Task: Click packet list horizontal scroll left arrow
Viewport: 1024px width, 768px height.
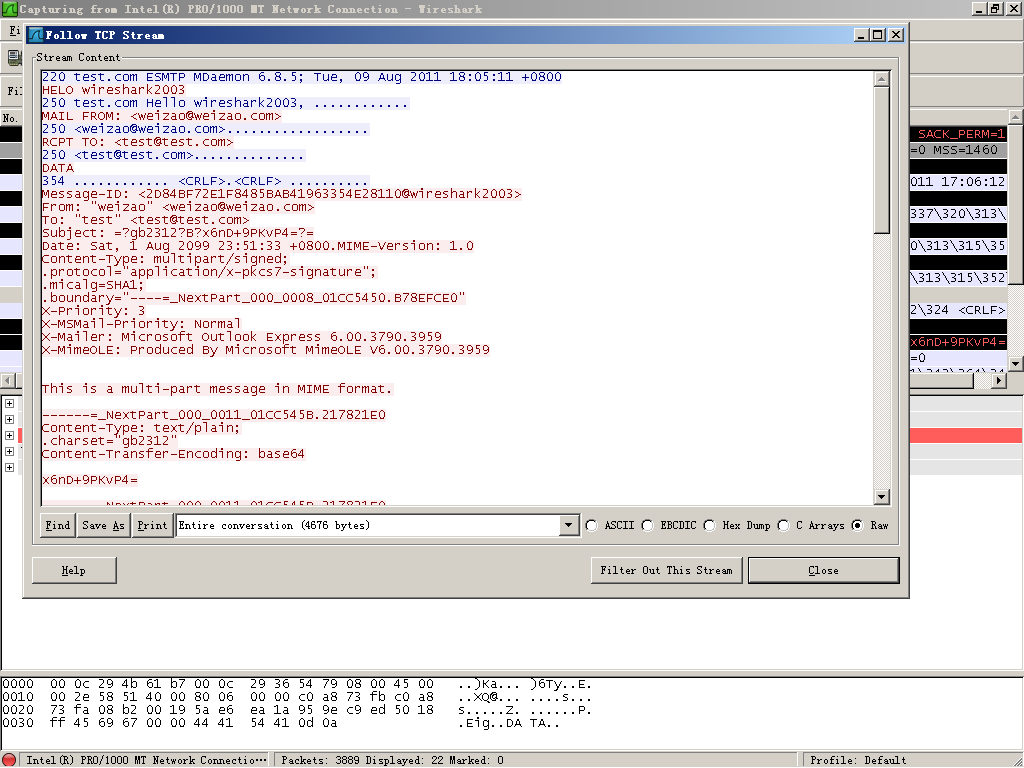Action: (8, 380)
